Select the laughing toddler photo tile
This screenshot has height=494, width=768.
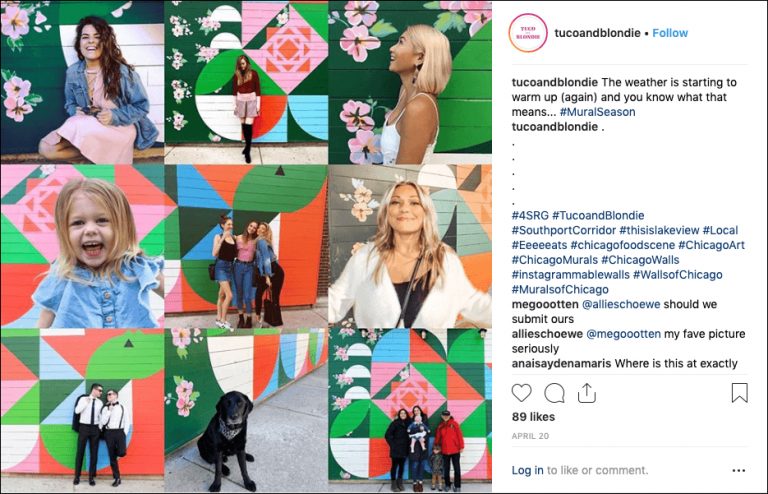(x=82, y=246)
